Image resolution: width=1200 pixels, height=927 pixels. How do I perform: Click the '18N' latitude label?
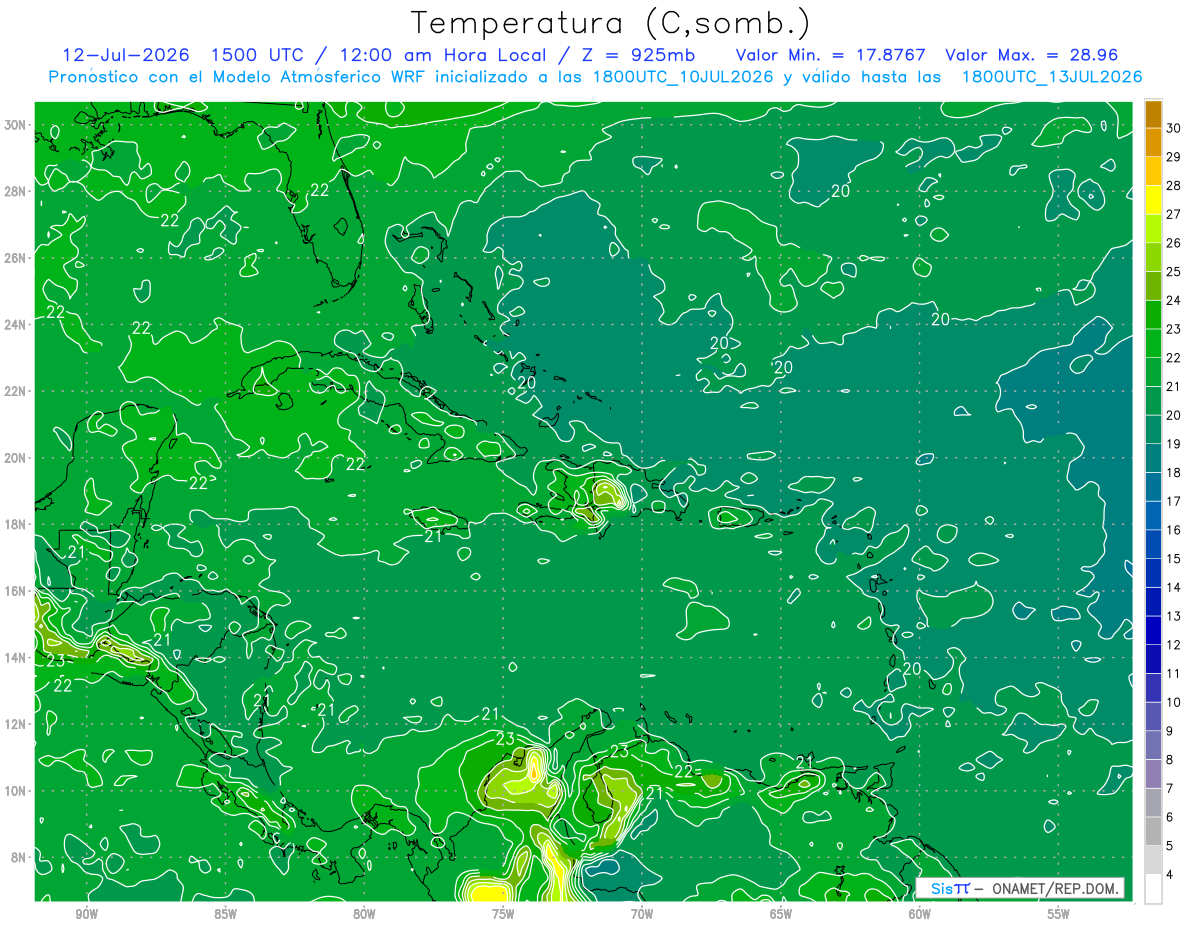click(x=16, y=524)
